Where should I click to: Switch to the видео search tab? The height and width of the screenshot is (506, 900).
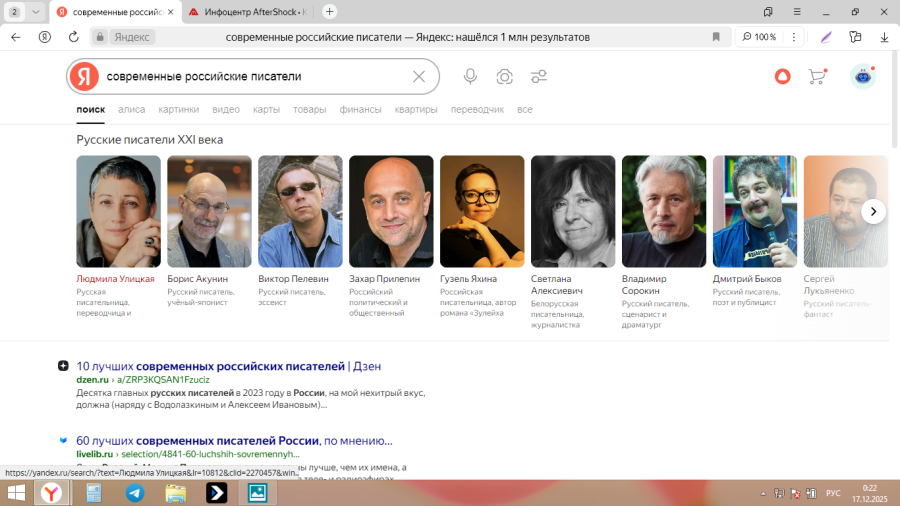click(226, 109)
